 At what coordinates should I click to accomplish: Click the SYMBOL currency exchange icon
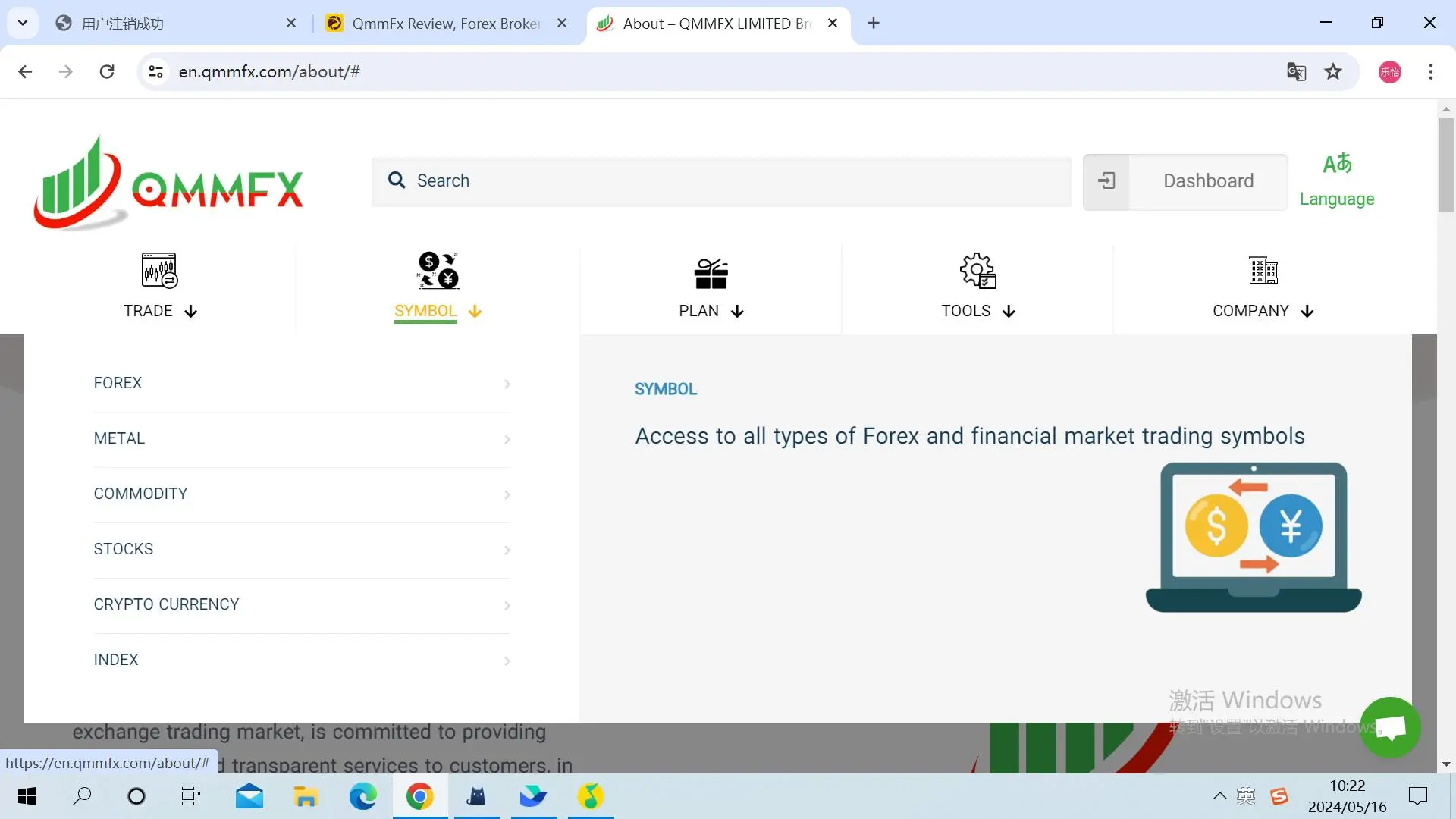tap(438, 271)
